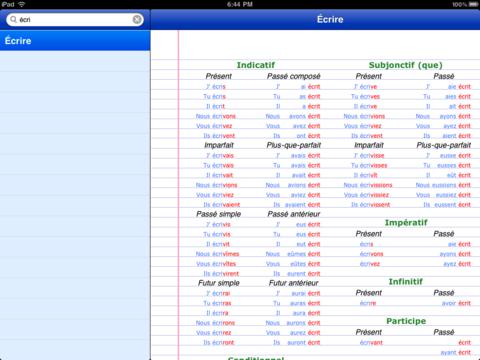This screenshot has height=360, width=480.
Task: Tap the Plus-que-parfait label under Subjonctif
Action: point(444,145)
